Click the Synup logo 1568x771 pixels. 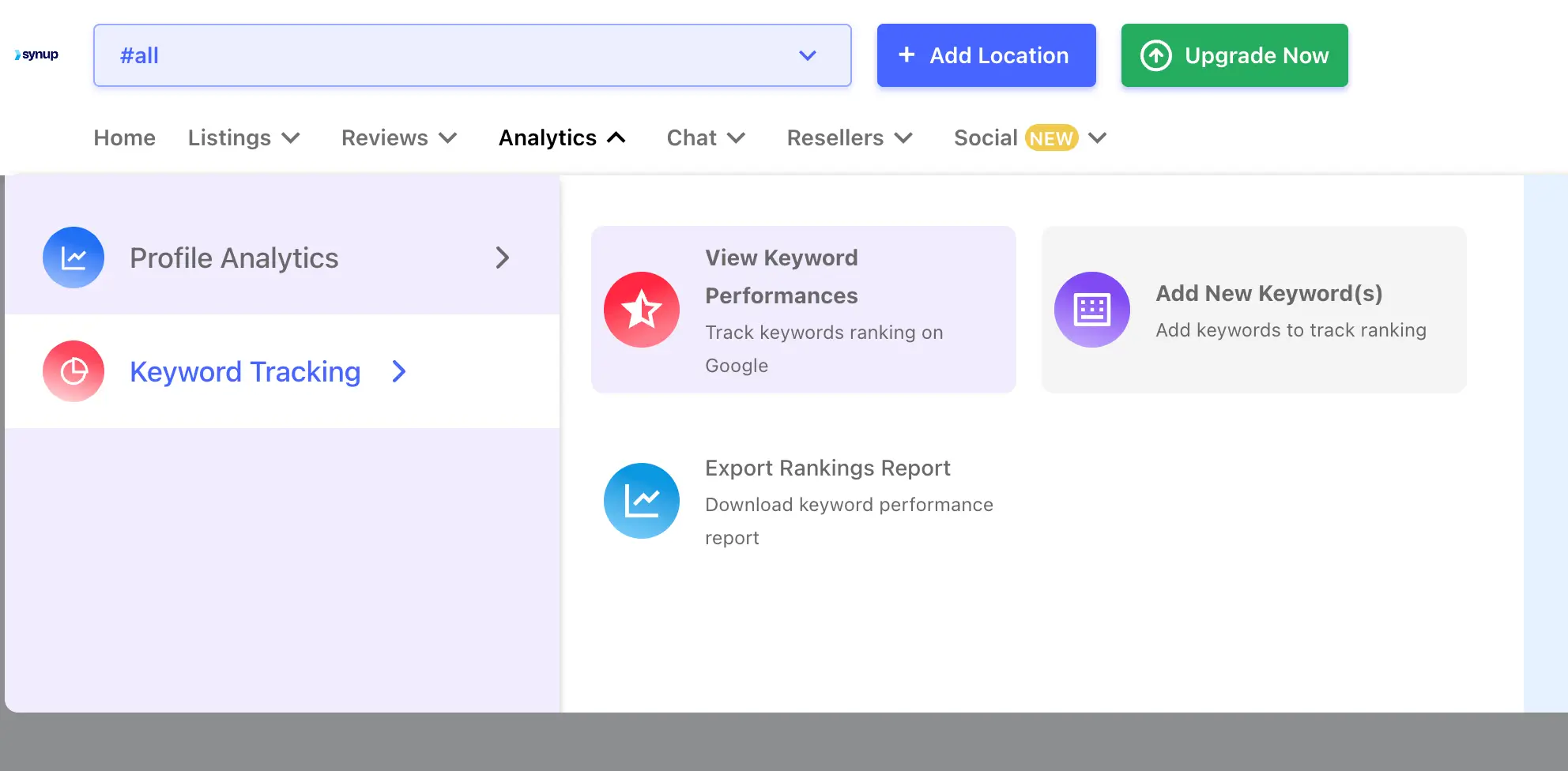click(x=36, y=55)
